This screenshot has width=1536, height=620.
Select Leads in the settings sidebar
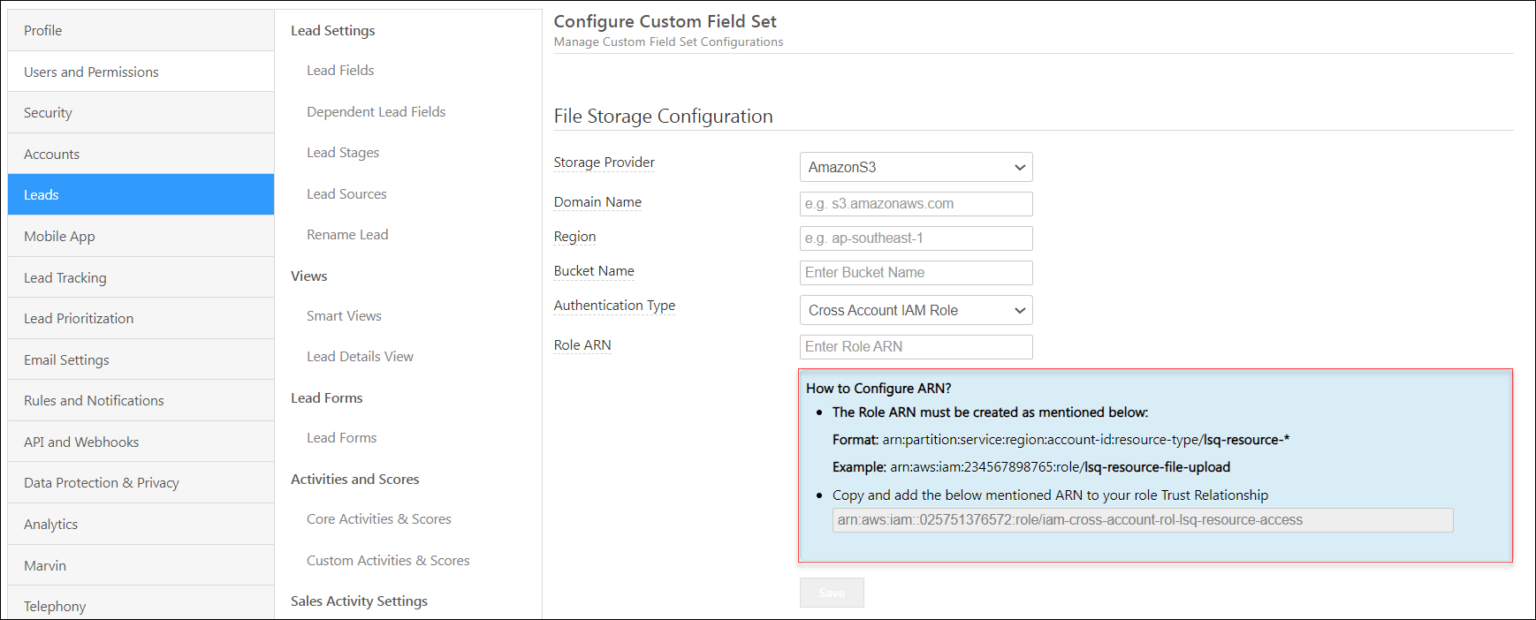pyautogui.click(x=140, y=194)
